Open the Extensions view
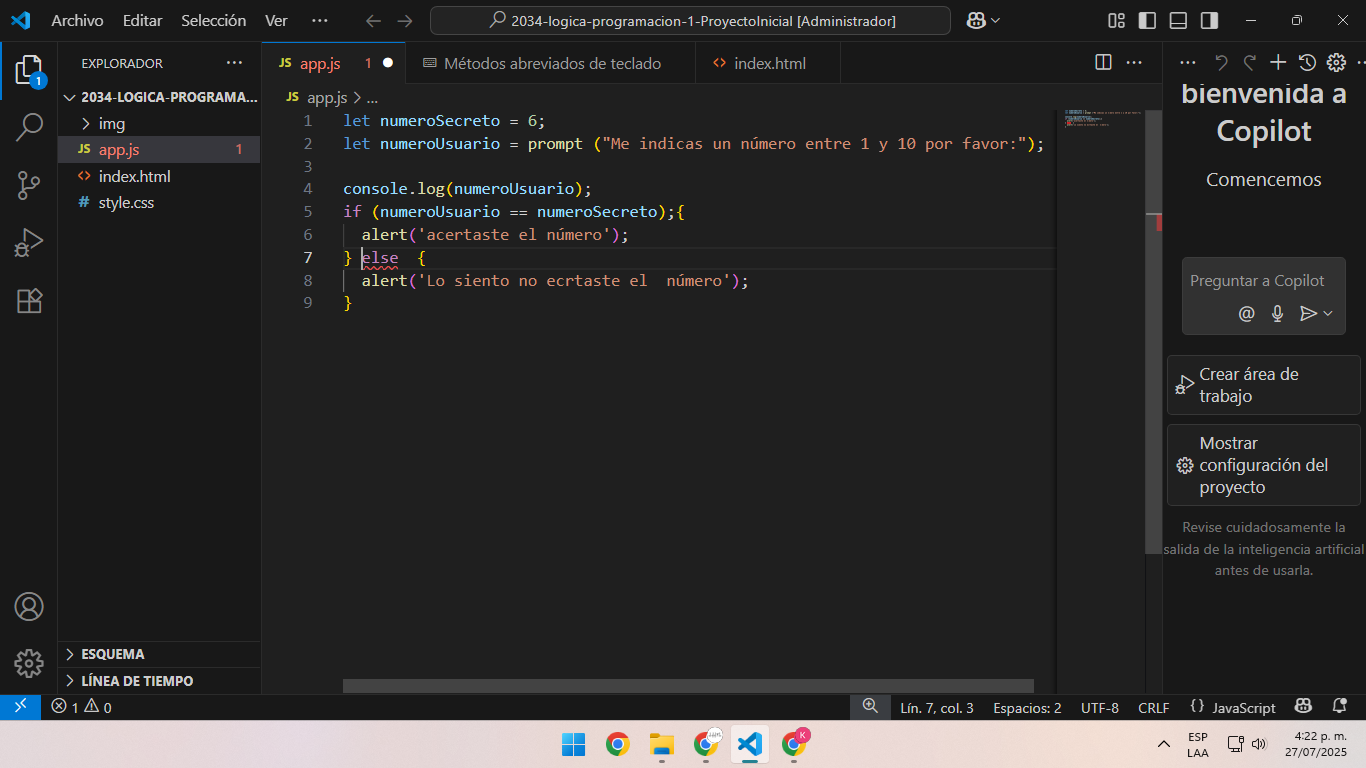Viewport: 1366px width, 768px height. [x=29, y=301]
